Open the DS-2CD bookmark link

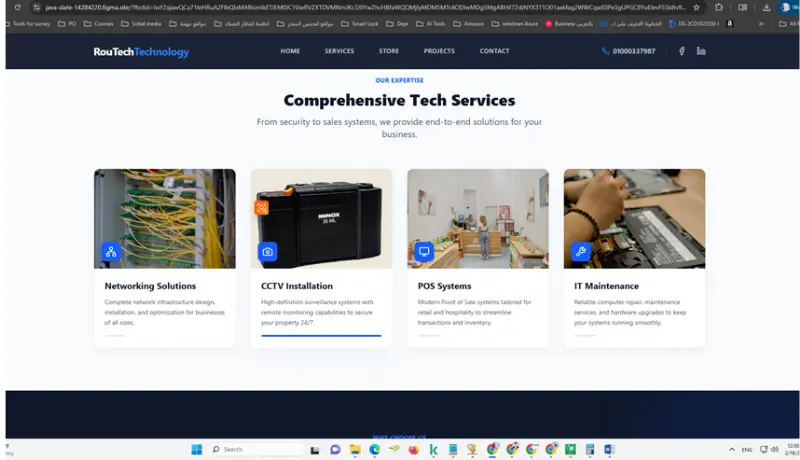coord(694,24)
